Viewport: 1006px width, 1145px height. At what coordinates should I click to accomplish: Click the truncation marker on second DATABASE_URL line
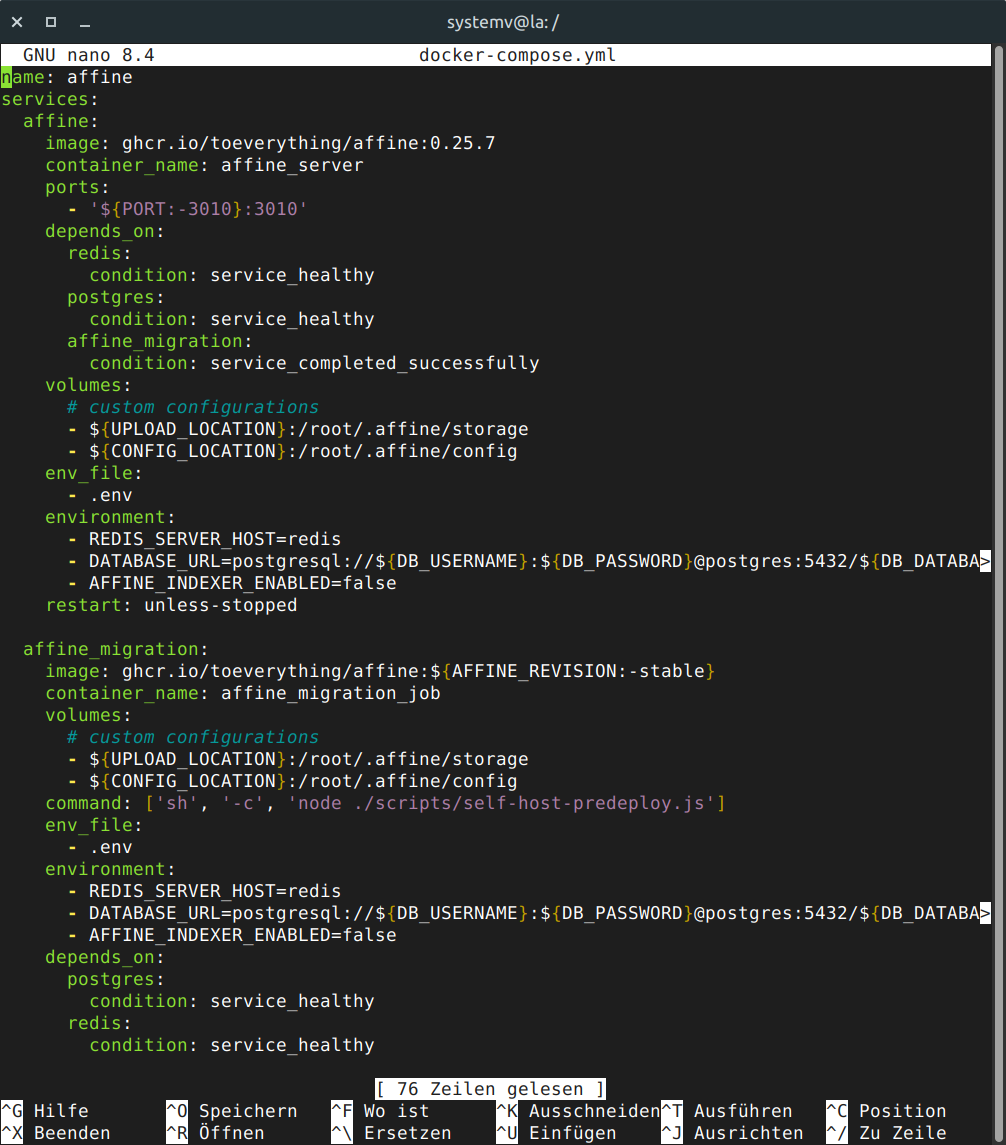pyautogui.click(x=985, y=913)
